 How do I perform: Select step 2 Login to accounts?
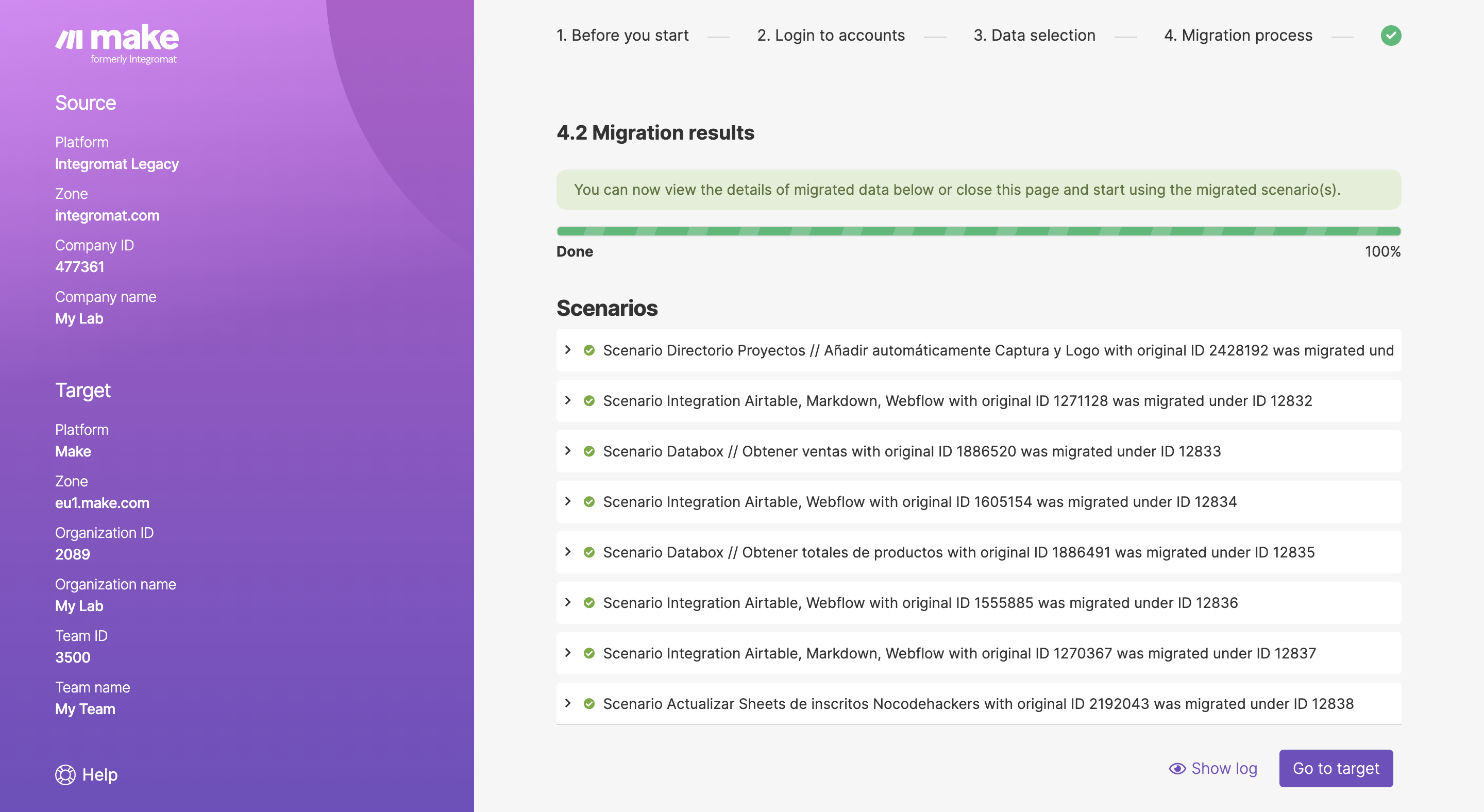coord(831,36)
